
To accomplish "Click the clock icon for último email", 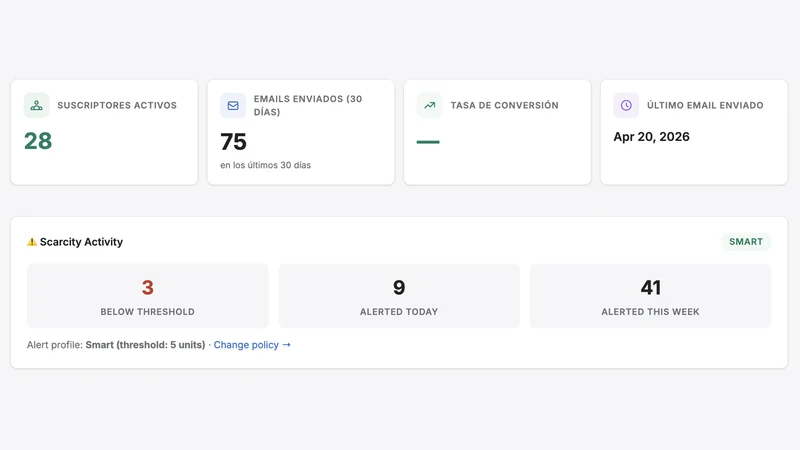I will 626,106.
